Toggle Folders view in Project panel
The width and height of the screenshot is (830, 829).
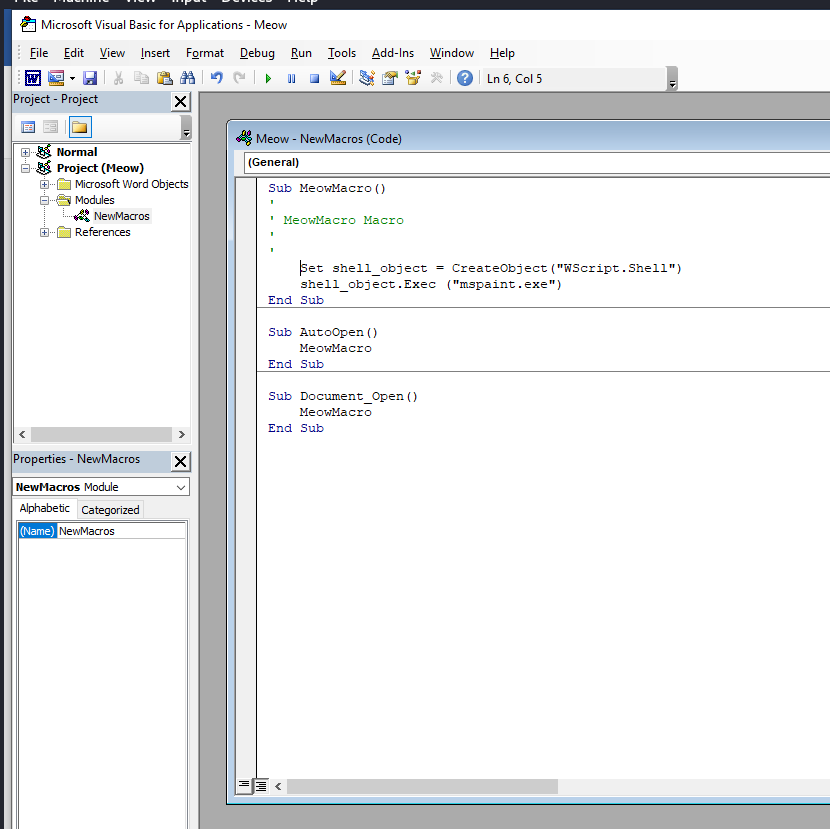point(80,127)
